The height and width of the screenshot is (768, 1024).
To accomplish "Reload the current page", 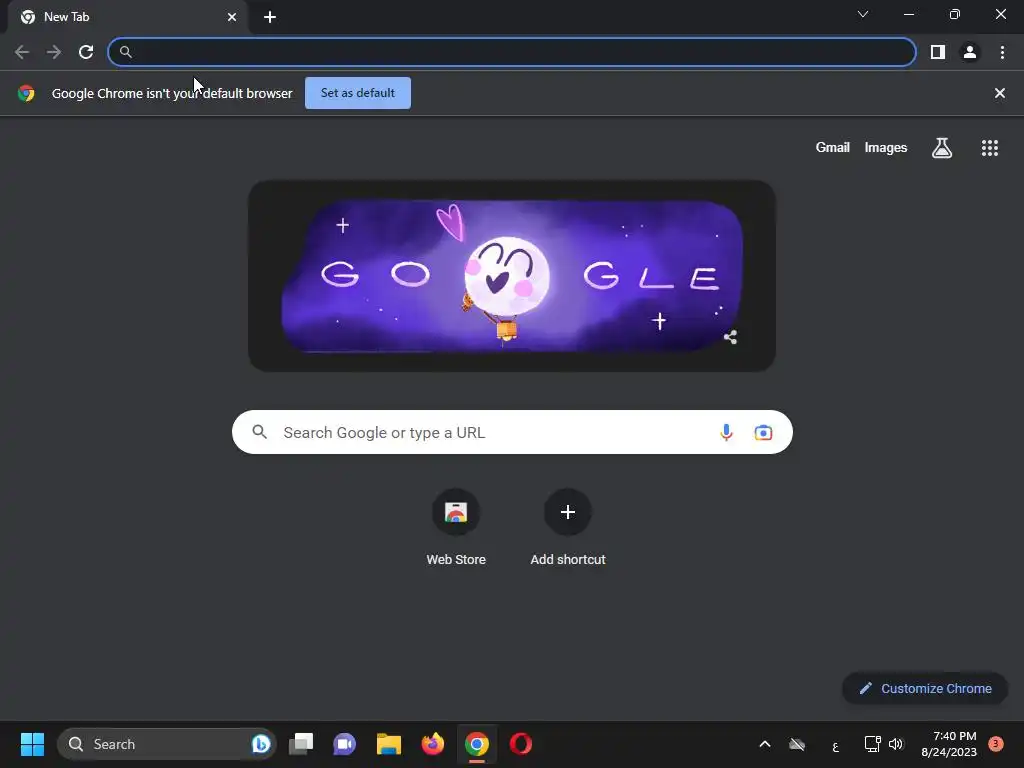I will point(86,52).
